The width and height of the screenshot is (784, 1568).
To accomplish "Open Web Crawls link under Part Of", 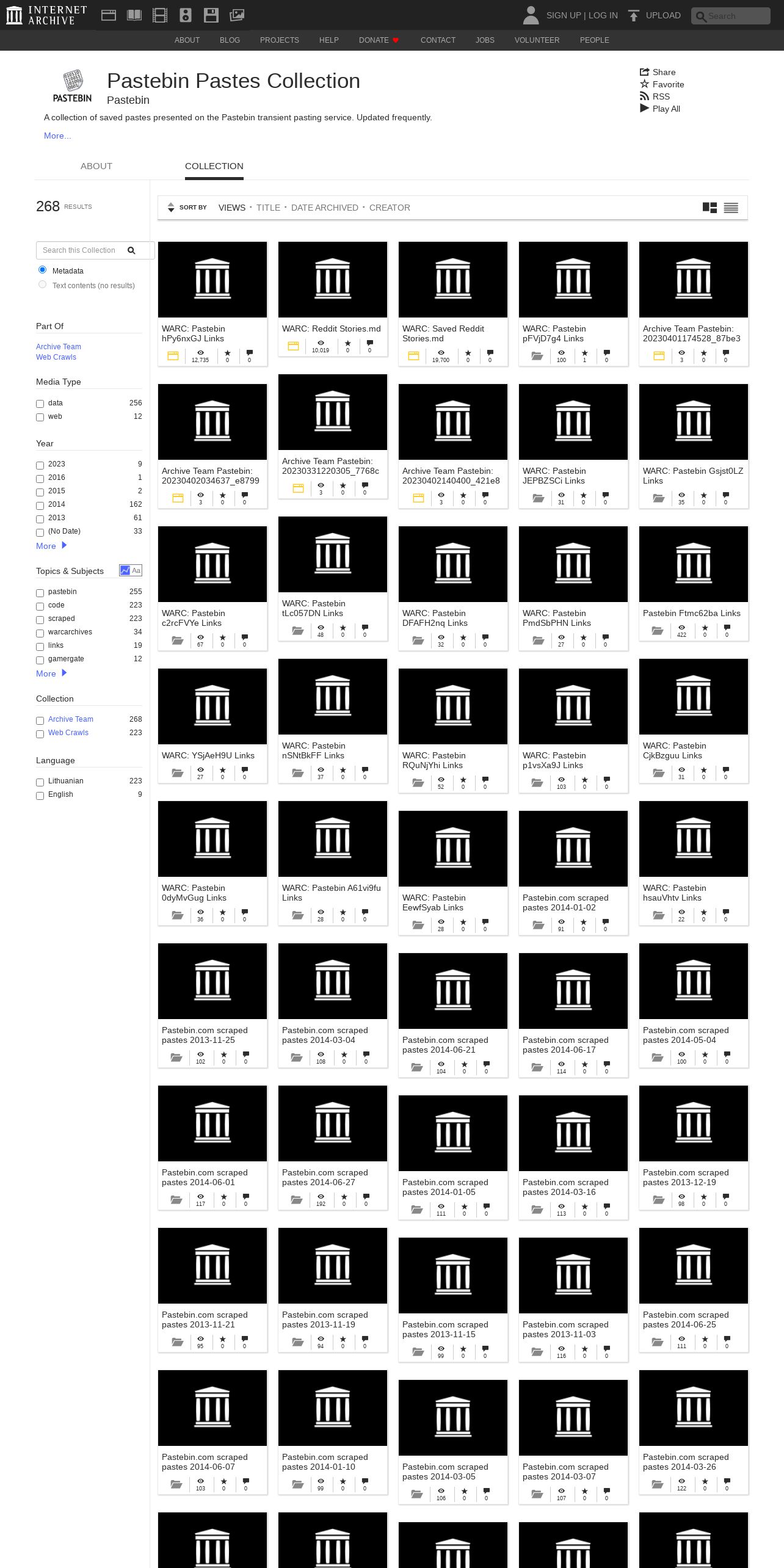I will click(56, 357).
